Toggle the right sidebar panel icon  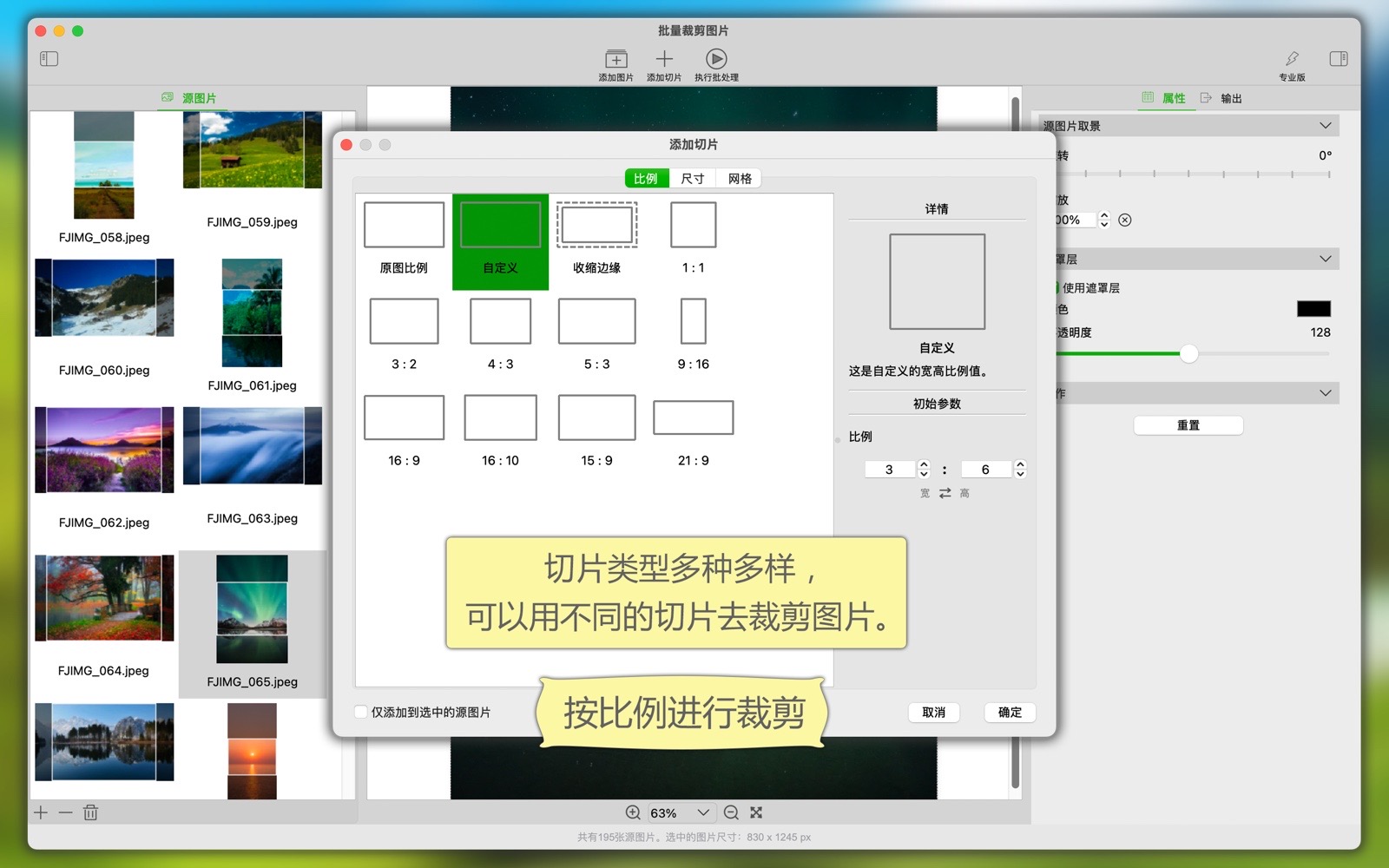point(1338,59)
